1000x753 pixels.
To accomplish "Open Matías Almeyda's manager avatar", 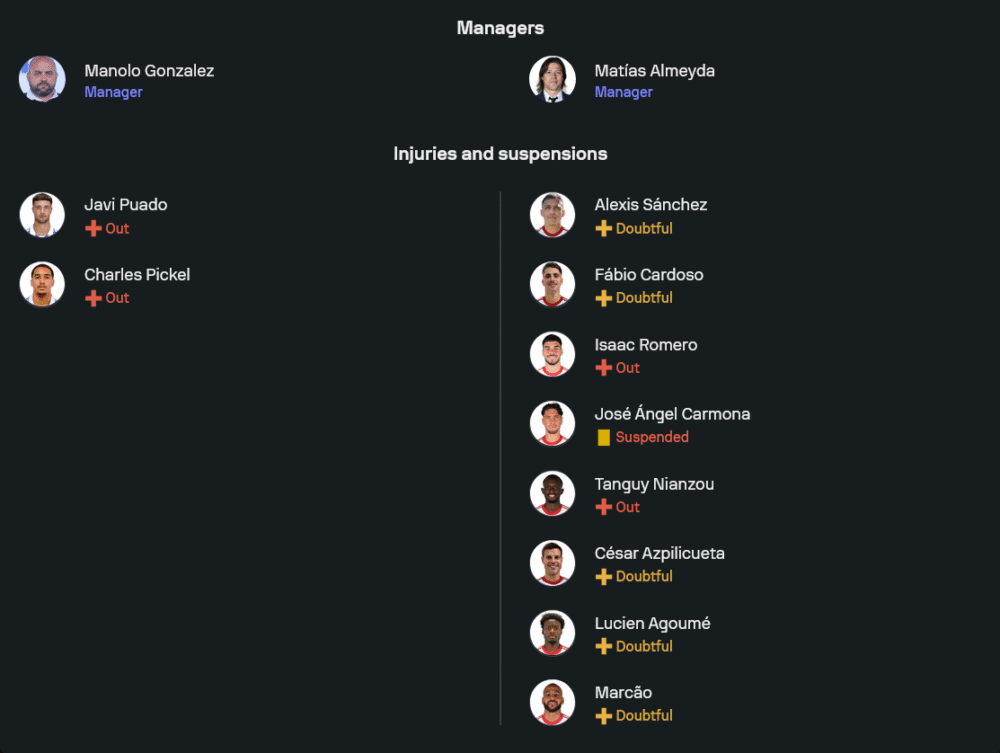I will click(552, 79).
